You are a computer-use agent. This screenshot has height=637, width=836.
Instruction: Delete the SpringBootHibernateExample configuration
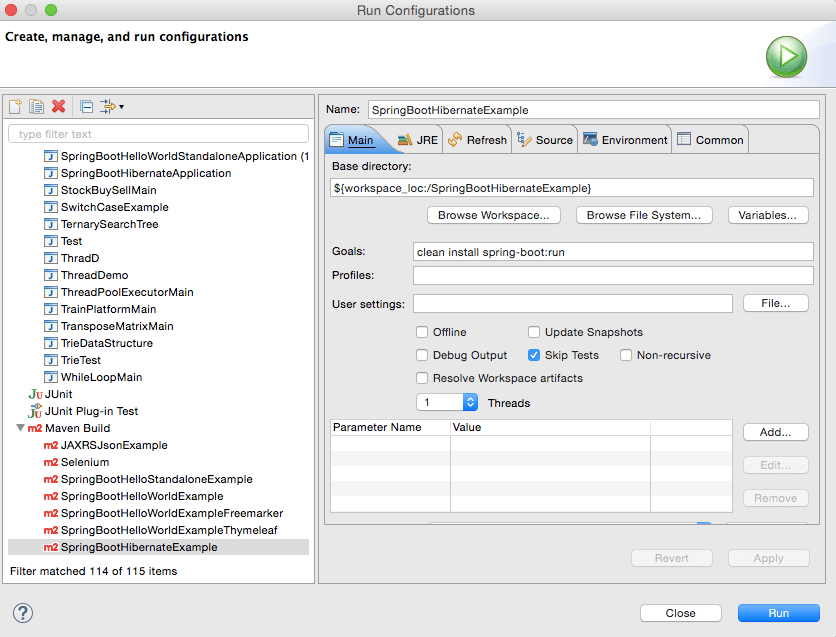pyautogui.click(x=59, y=105)
